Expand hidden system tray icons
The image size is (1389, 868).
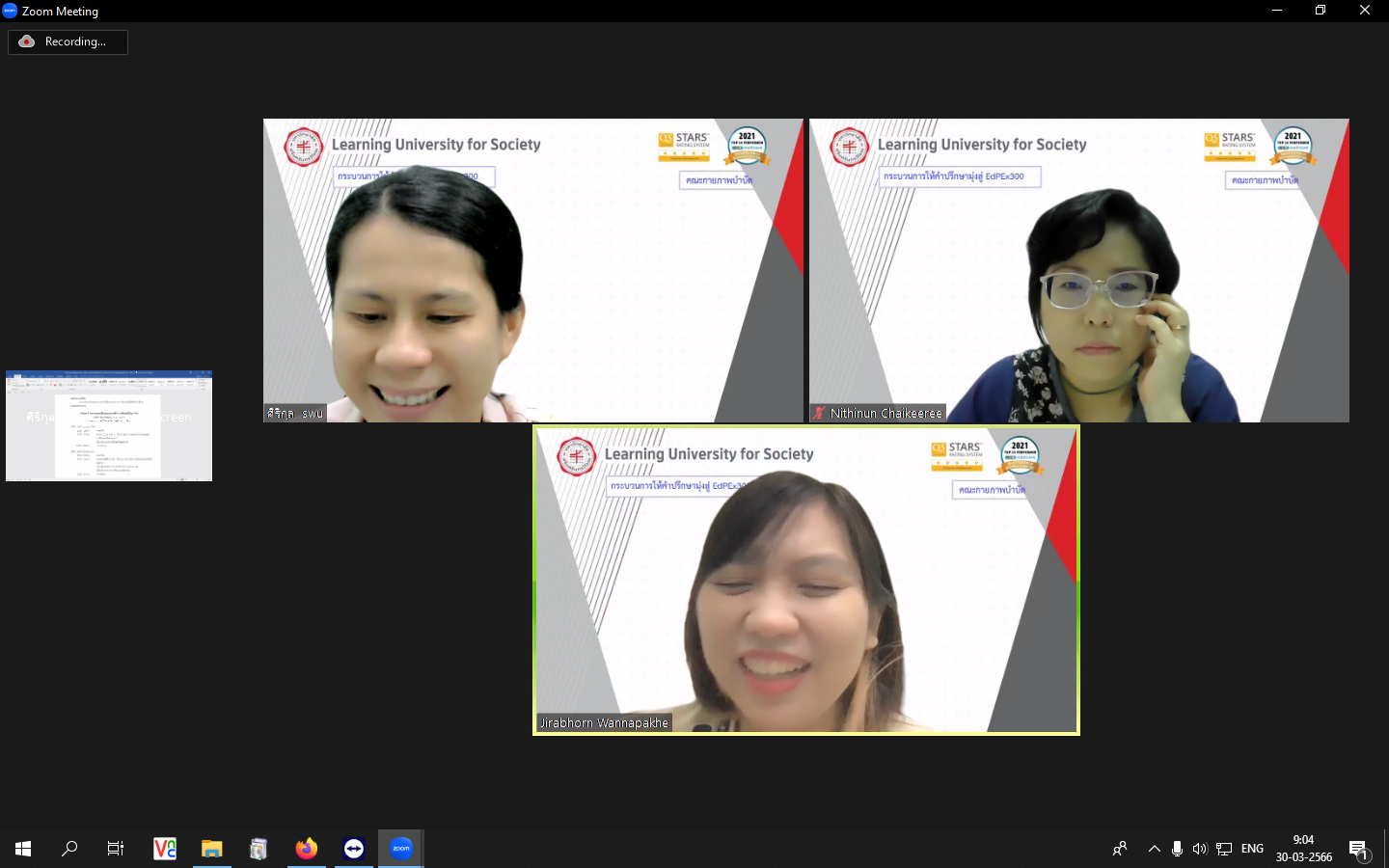coord(1154,849)
